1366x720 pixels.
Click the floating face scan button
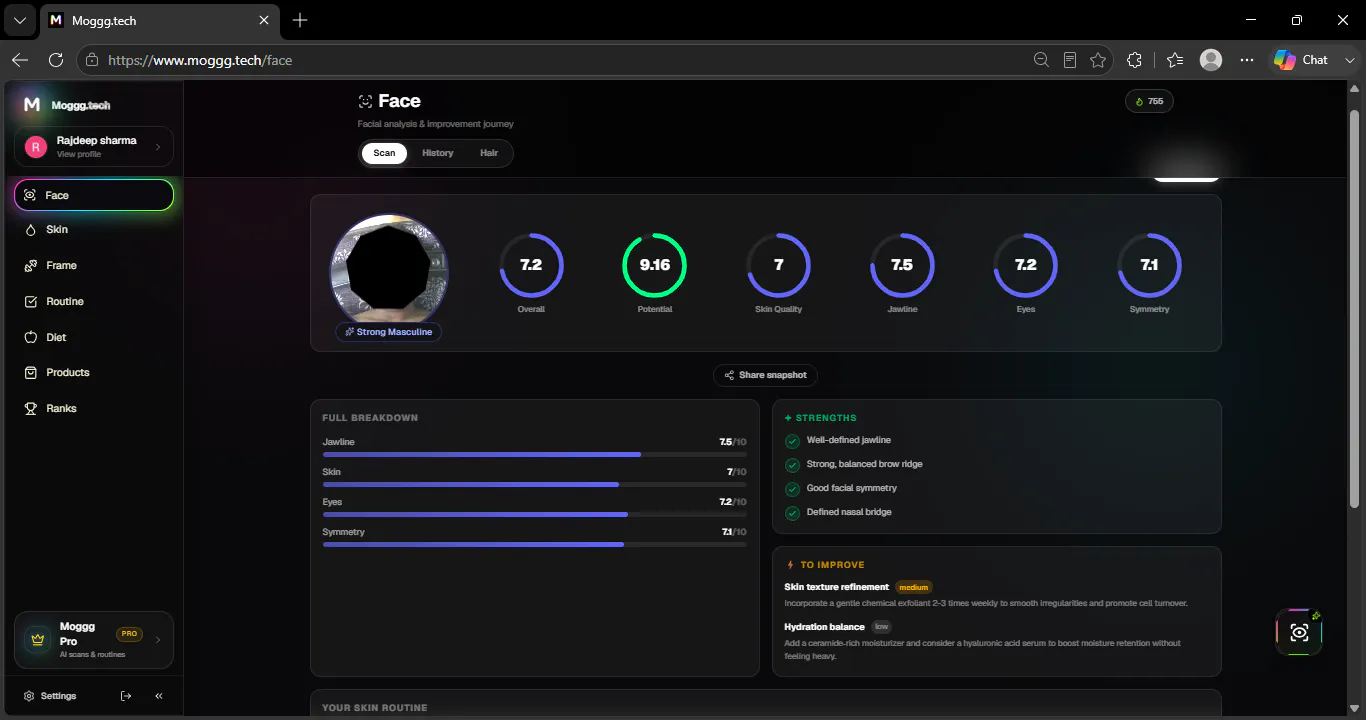1299,632
